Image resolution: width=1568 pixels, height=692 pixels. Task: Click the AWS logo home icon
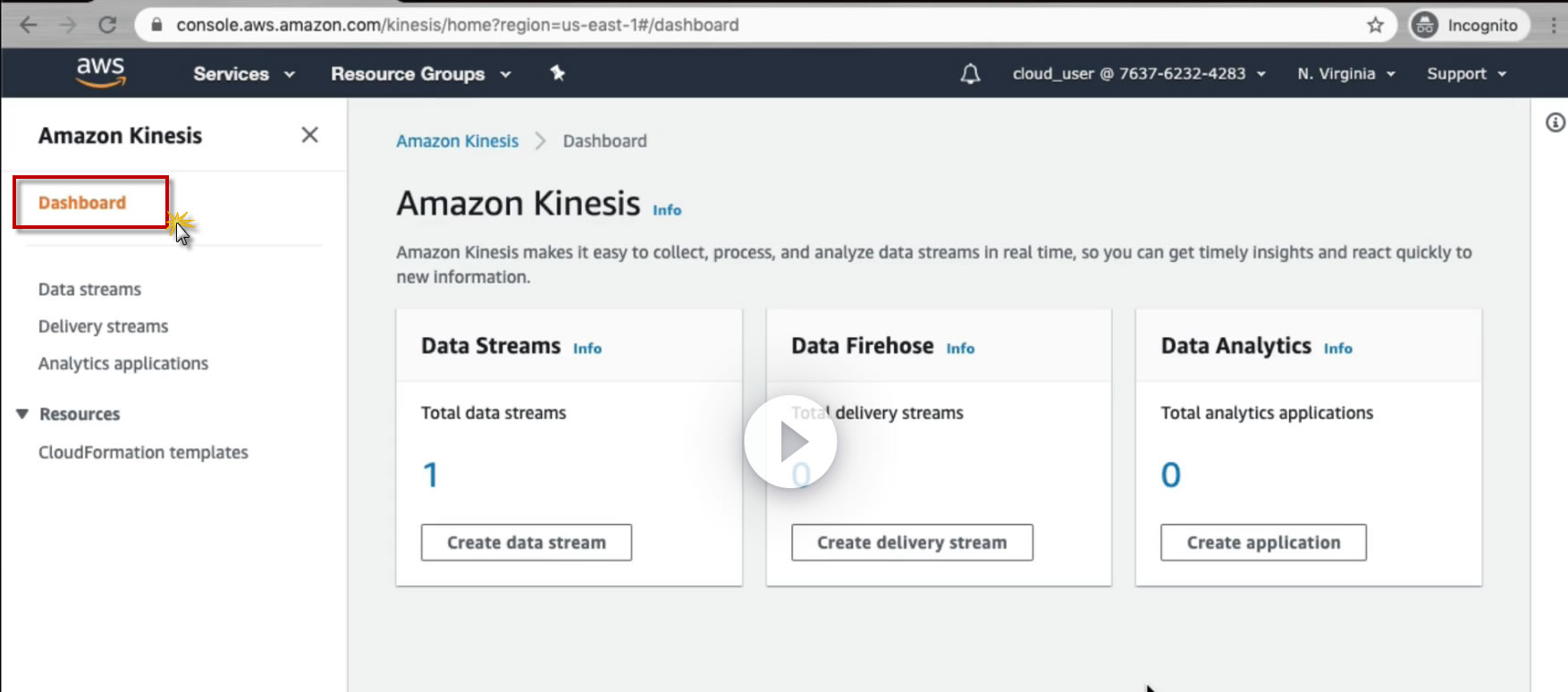click(101, 72)
